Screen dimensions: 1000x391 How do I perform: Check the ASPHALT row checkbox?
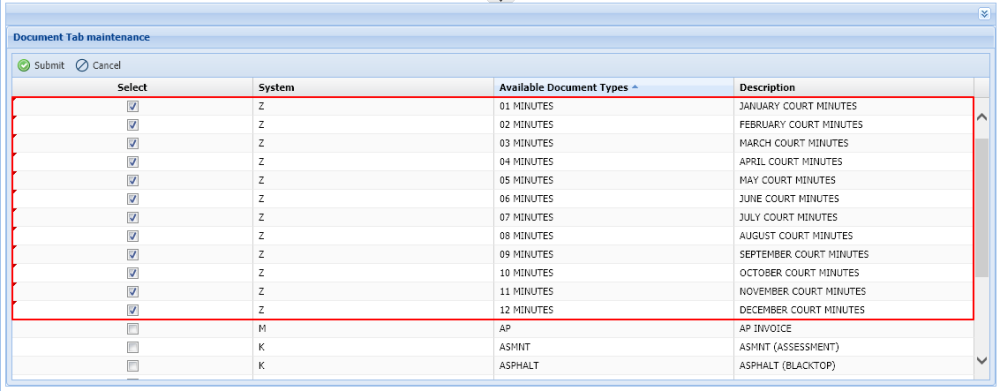133,366
